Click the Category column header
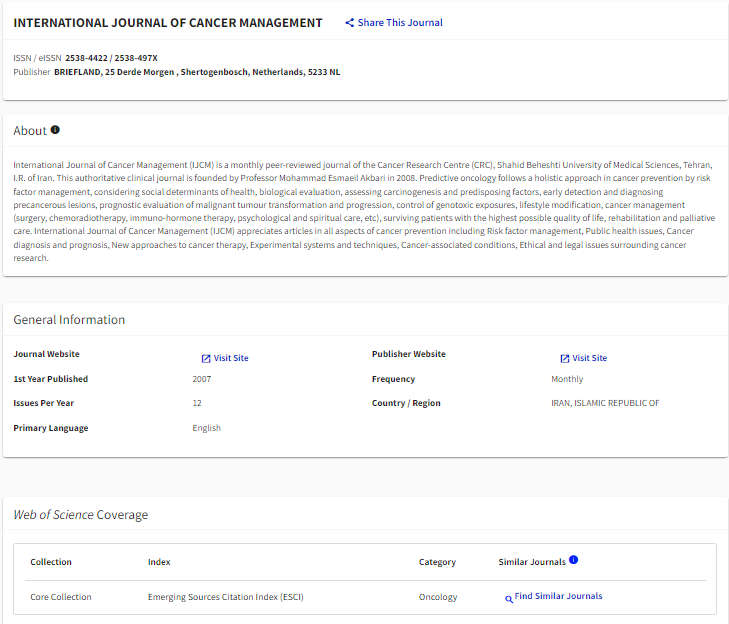Image resolution: width=729 pixels, height=624 pixels. 437,562
